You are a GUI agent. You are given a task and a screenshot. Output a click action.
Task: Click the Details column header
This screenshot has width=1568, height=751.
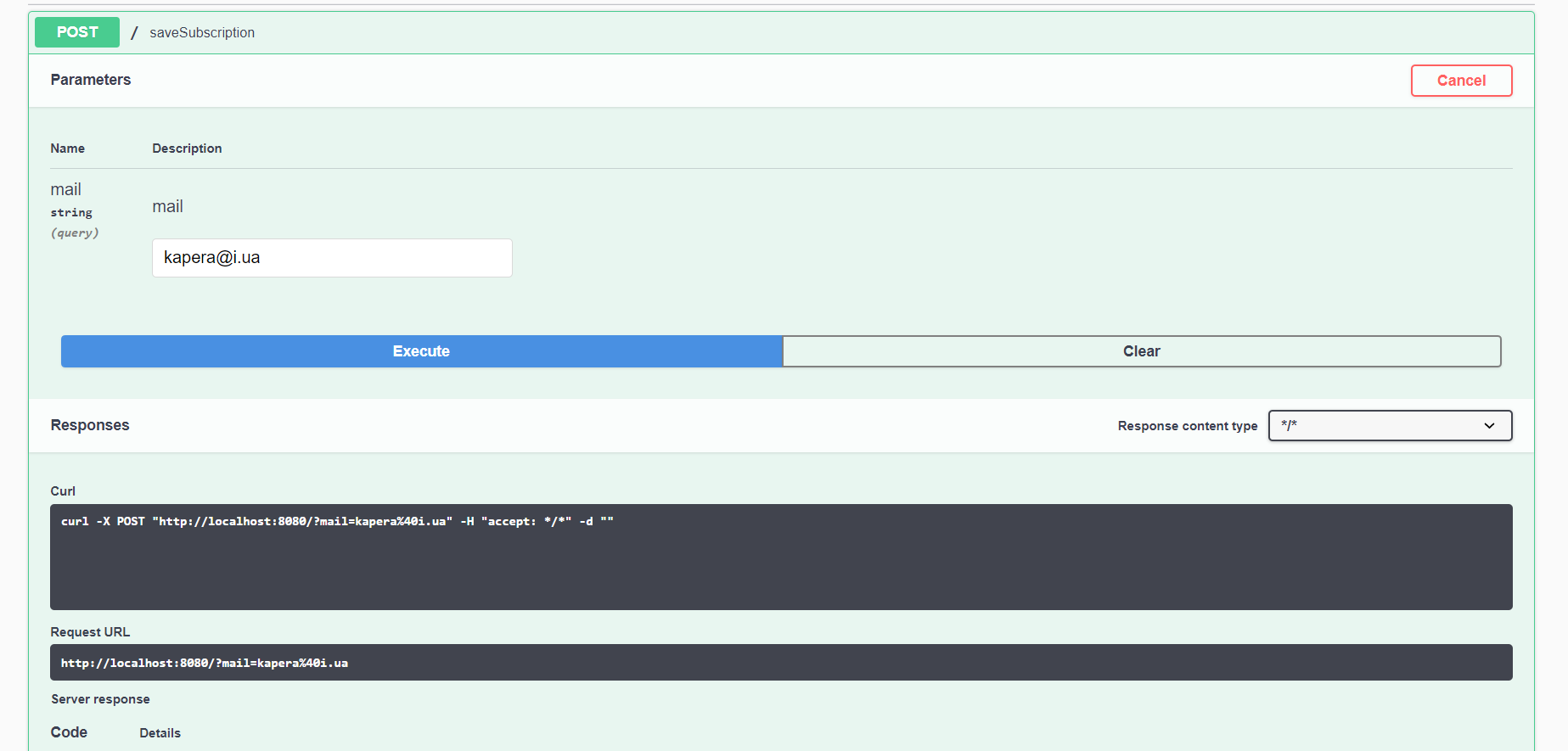tap(160, 733)
